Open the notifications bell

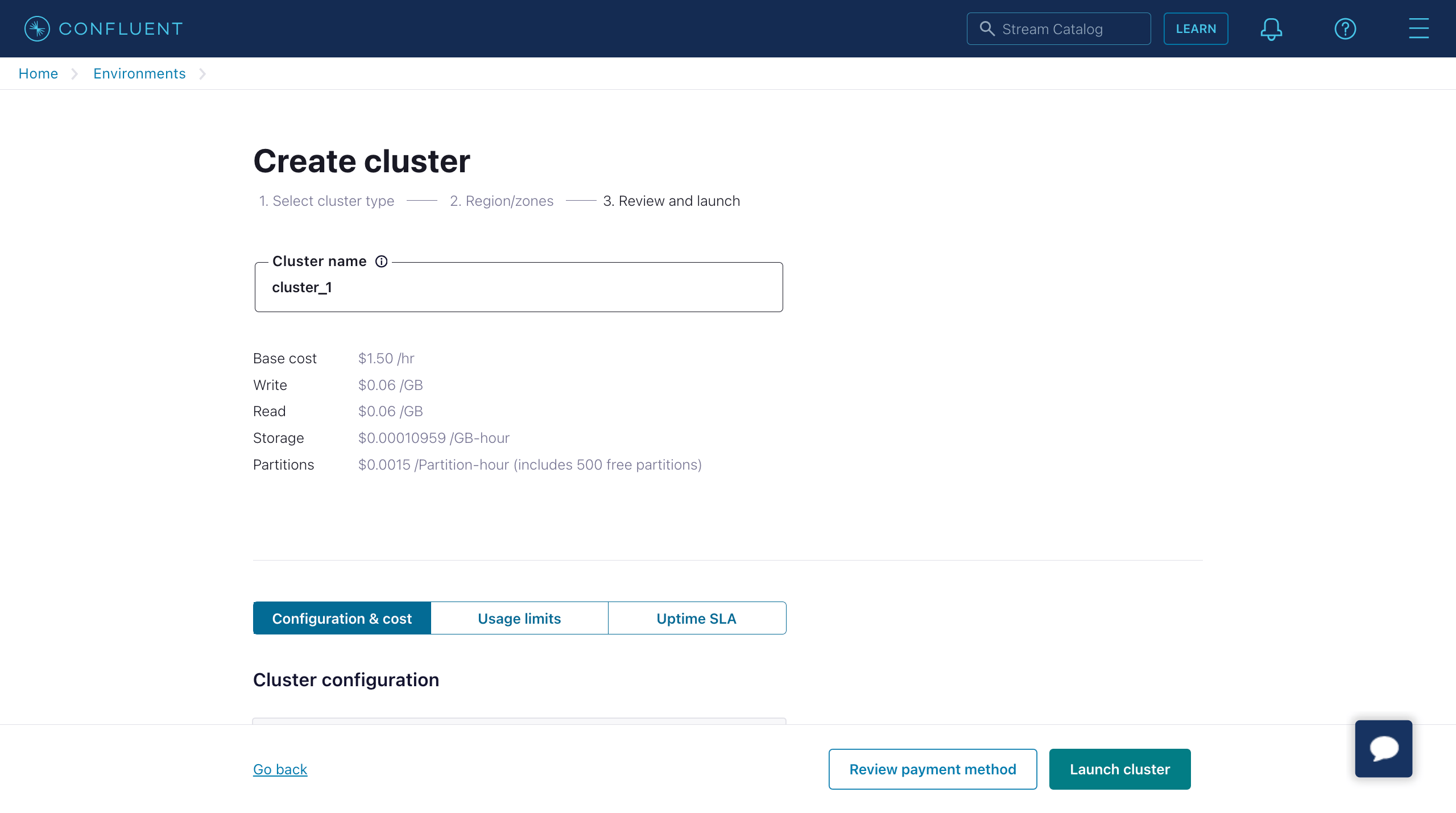(1271, 28)
